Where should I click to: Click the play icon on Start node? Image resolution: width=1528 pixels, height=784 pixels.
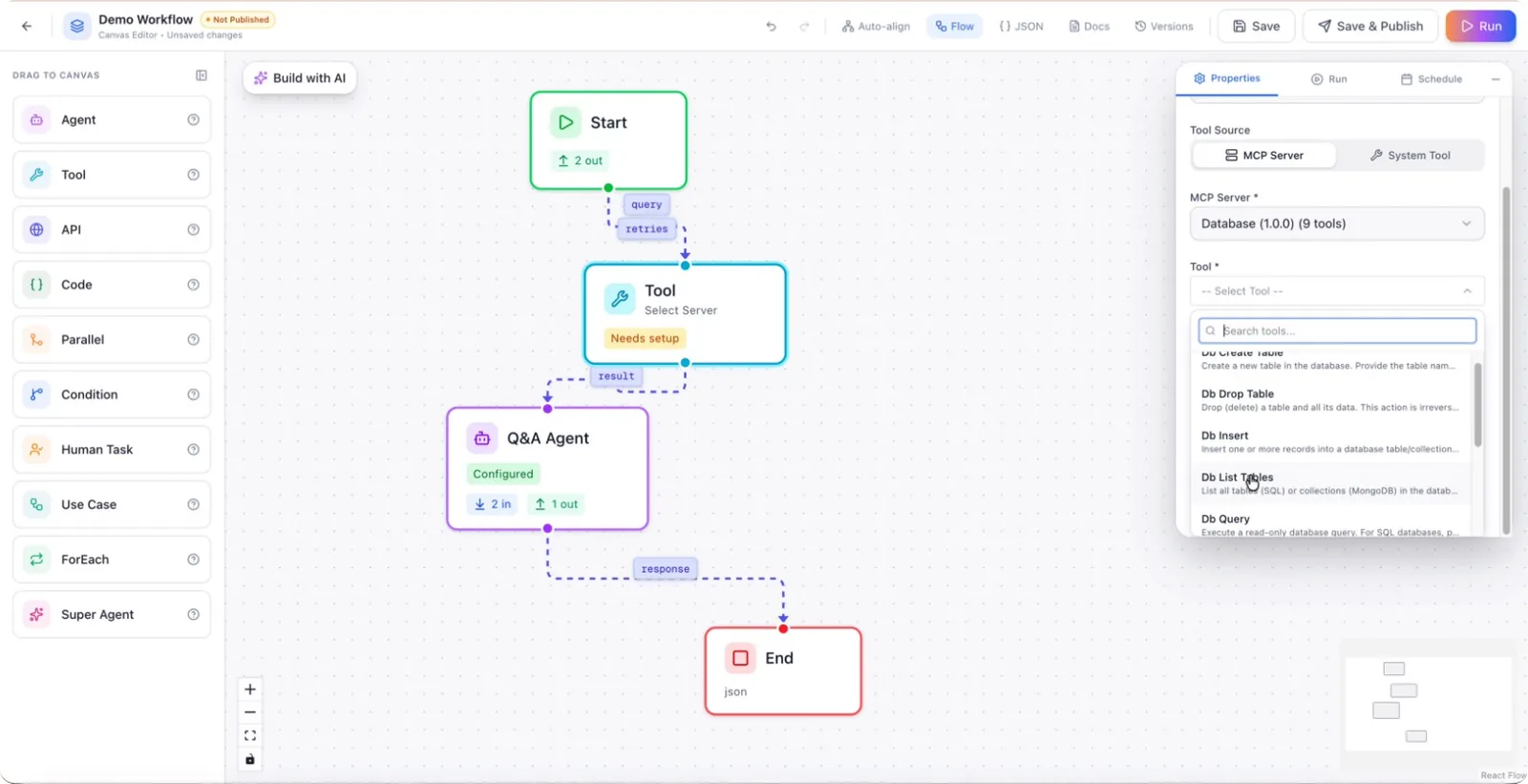tap(565, 122)
